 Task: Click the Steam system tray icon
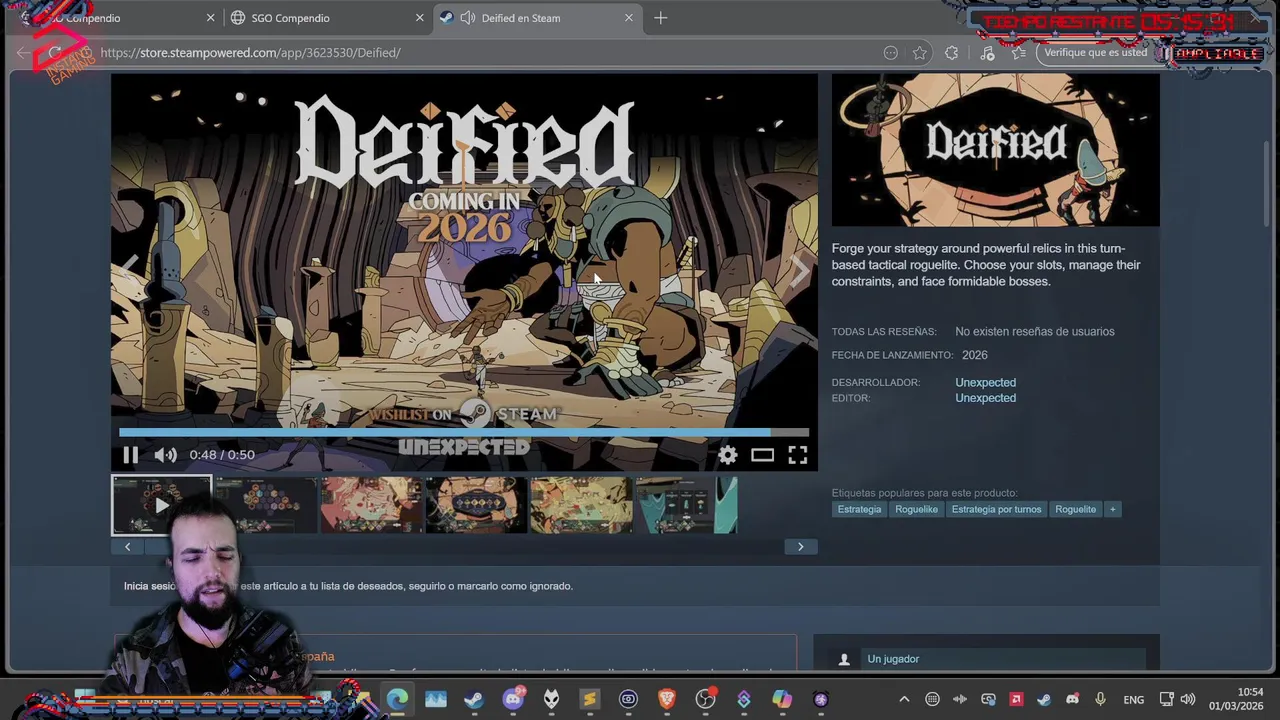pyautogui.click(x=1044, y=700)
